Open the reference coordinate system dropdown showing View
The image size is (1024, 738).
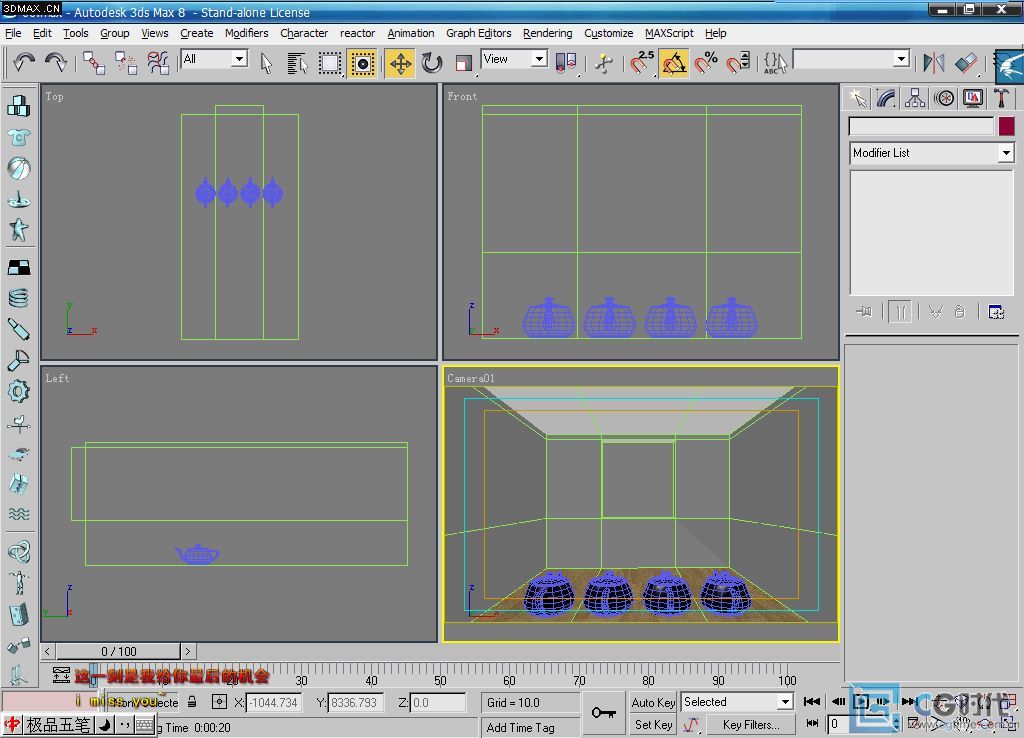(514, 59)
